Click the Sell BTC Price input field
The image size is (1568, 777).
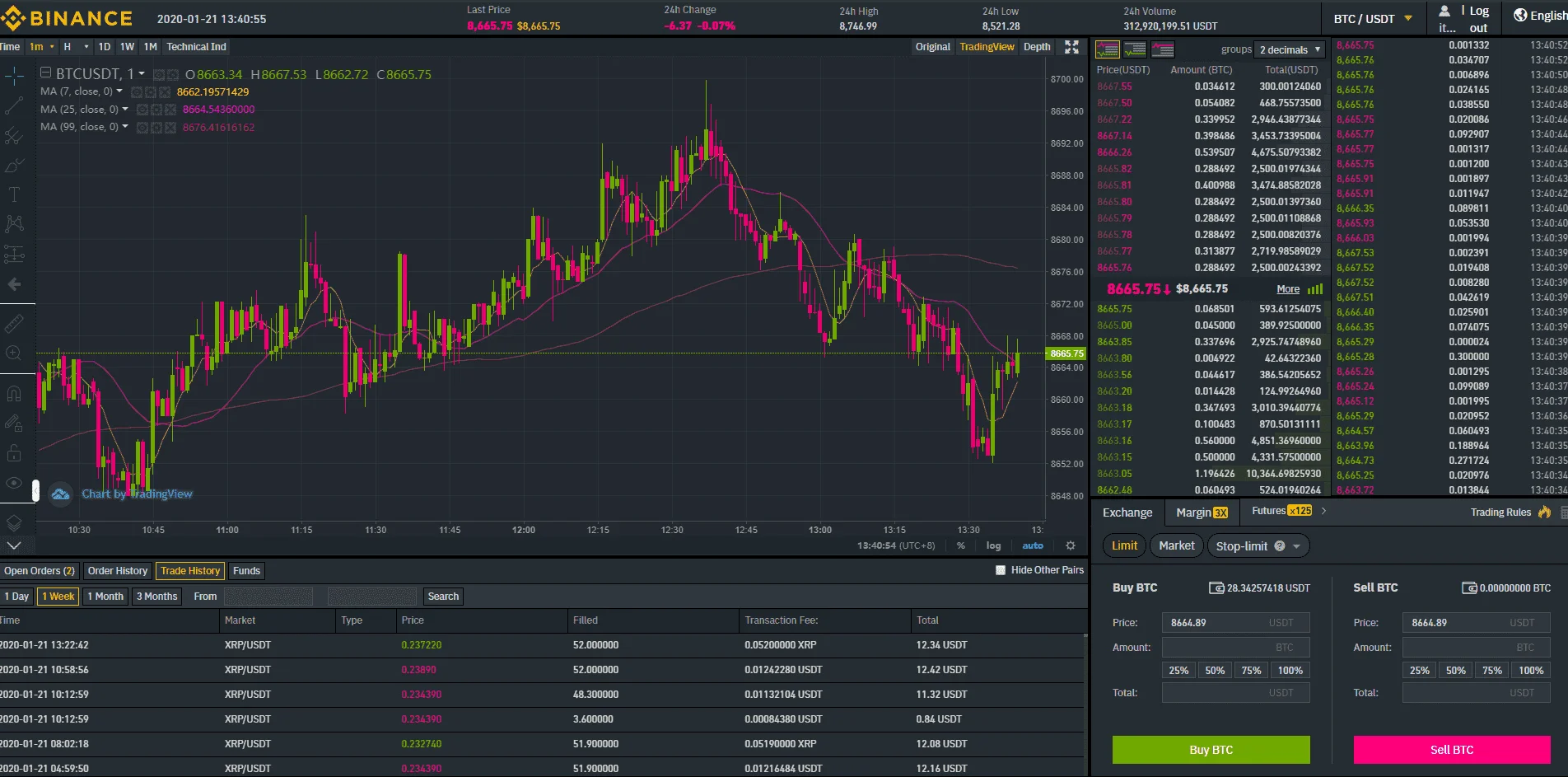pos(1476,623)
